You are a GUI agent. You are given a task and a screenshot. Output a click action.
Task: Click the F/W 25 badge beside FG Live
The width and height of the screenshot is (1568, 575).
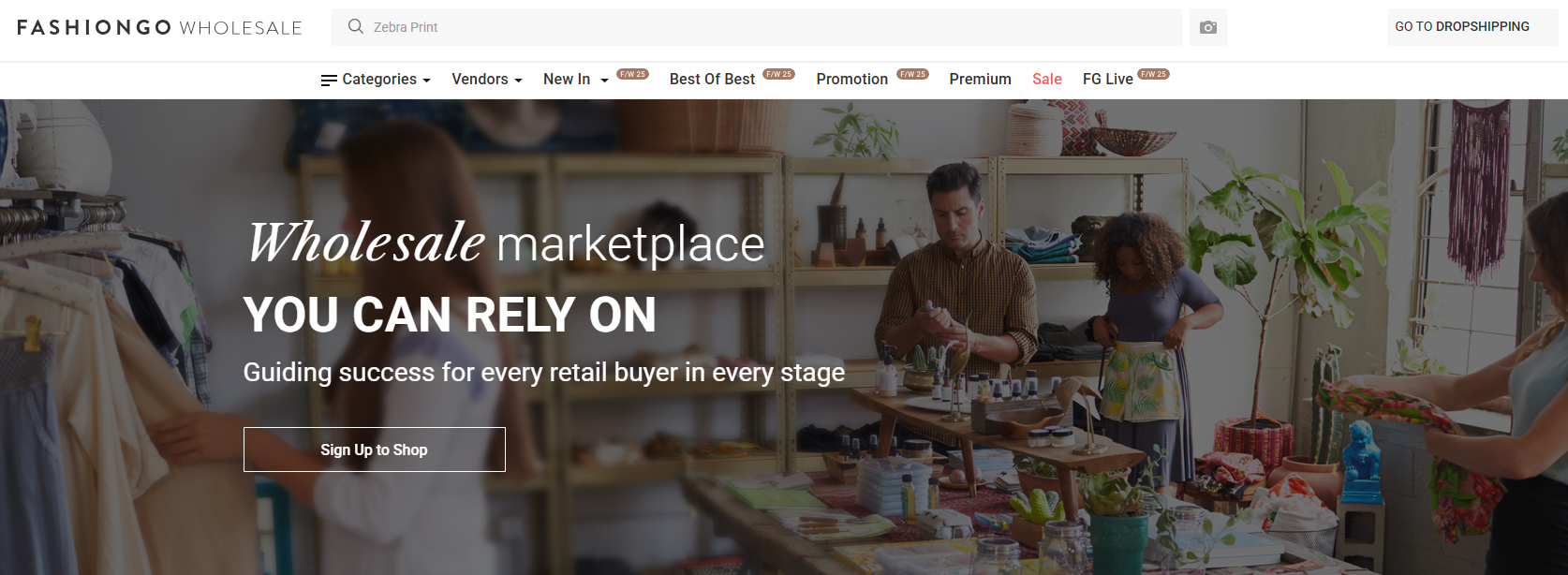1153,74
